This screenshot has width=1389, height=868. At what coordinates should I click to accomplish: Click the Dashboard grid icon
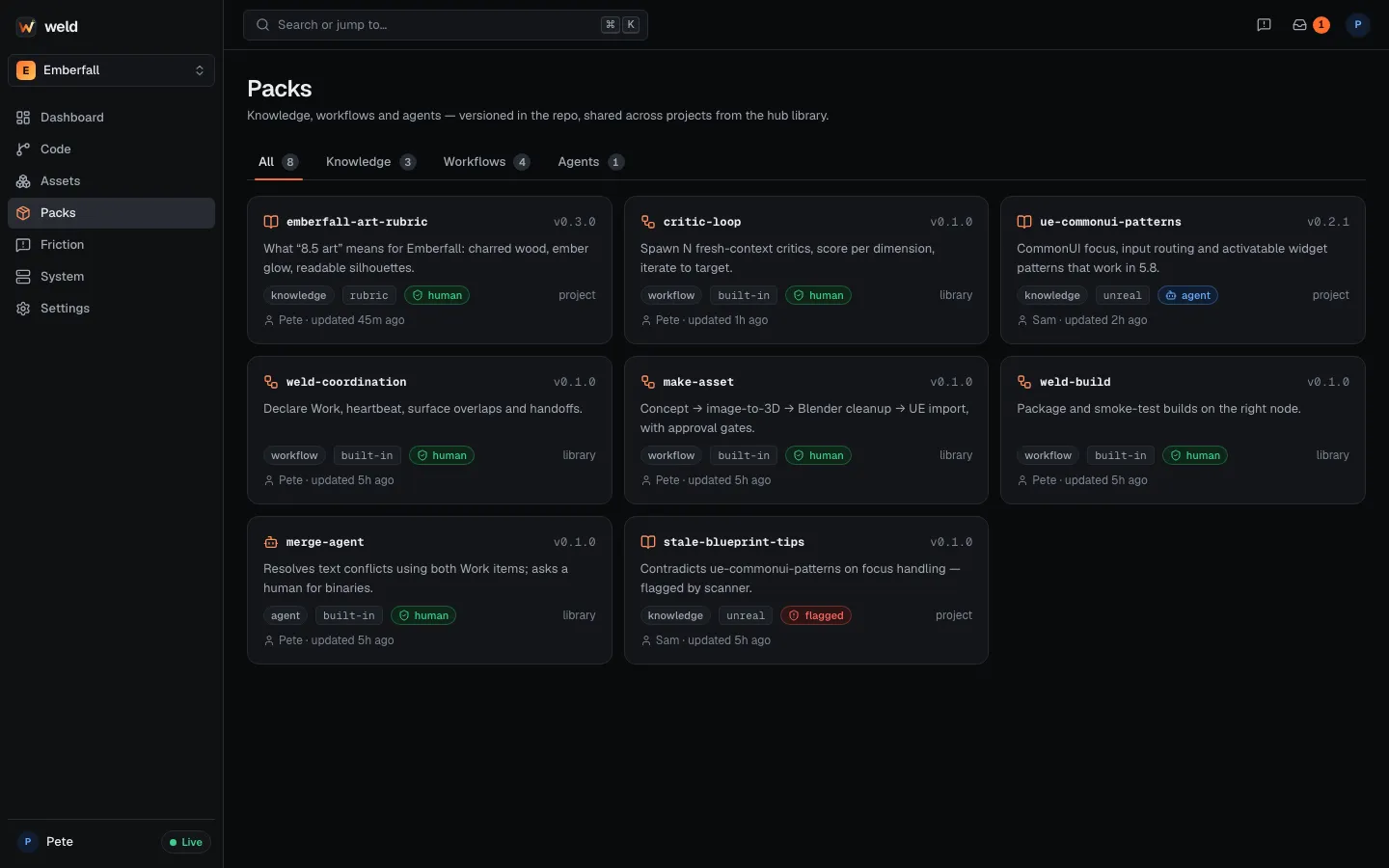coord(23,118)
